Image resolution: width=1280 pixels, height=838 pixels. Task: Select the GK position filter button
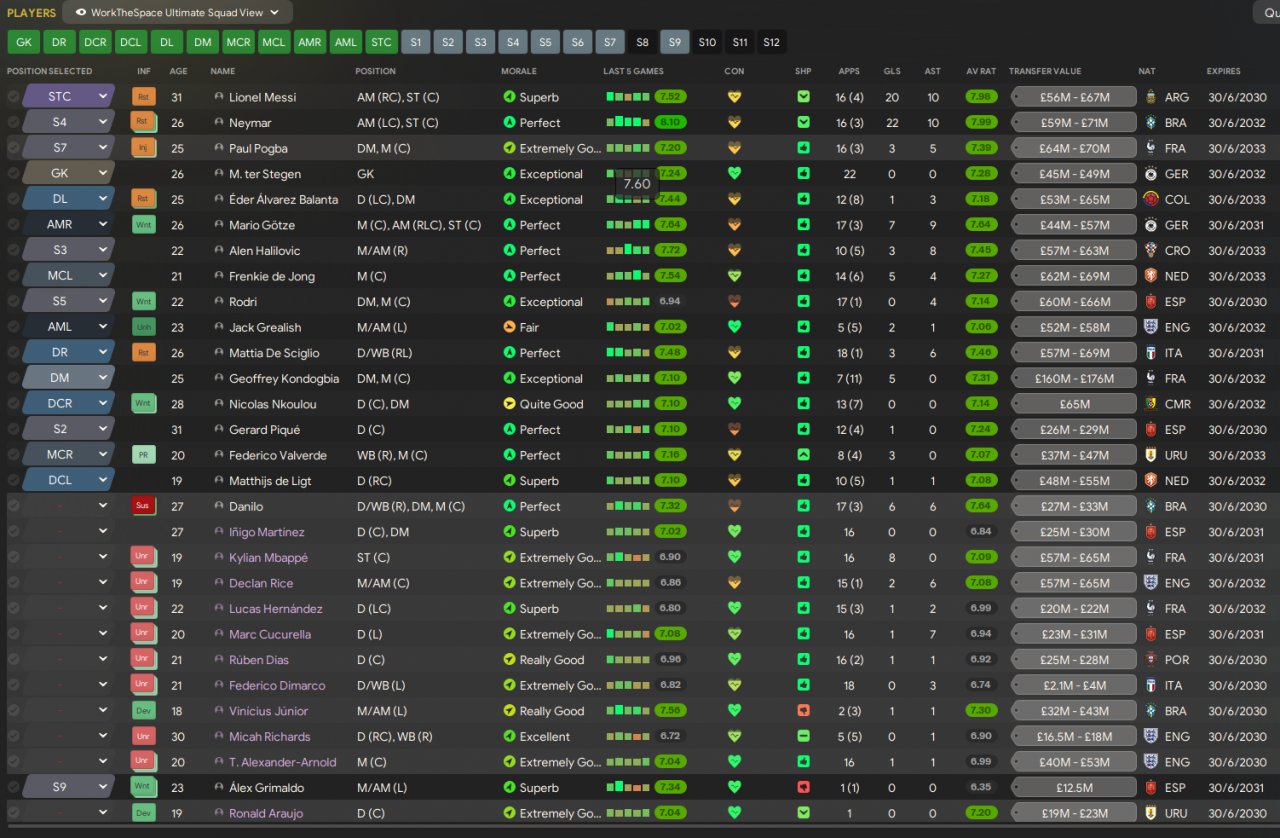(x=24, y=42)
